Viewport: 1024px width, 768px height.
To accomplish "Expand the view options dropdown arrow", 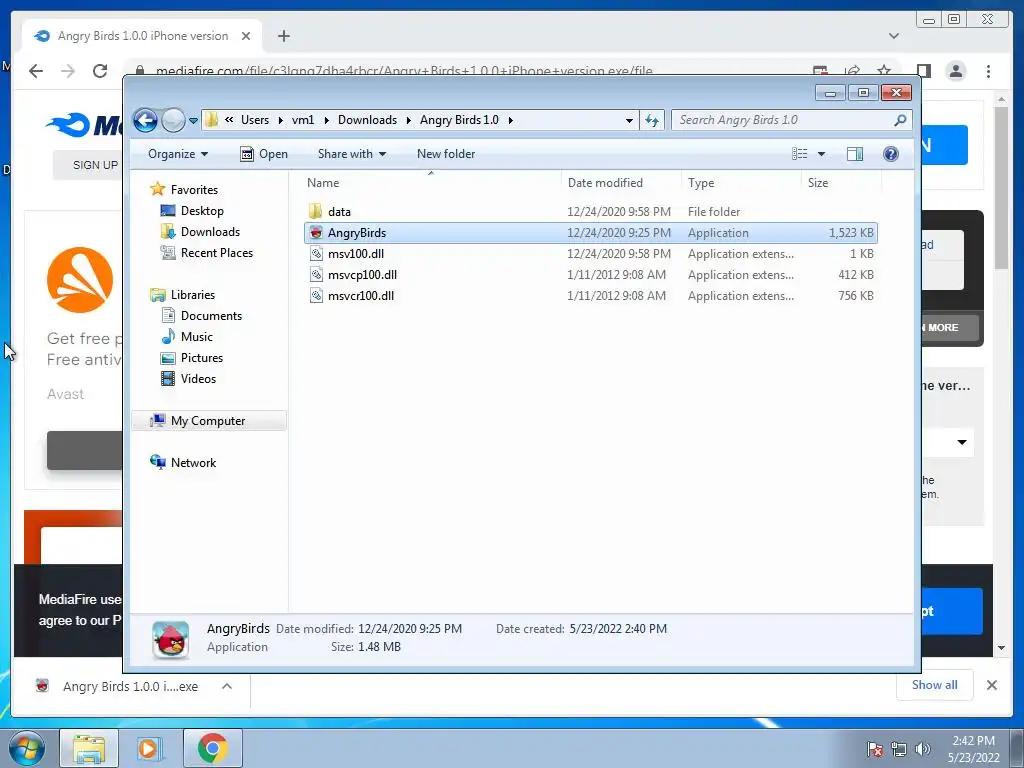I will pyautogui.click(x=822, y=154).
